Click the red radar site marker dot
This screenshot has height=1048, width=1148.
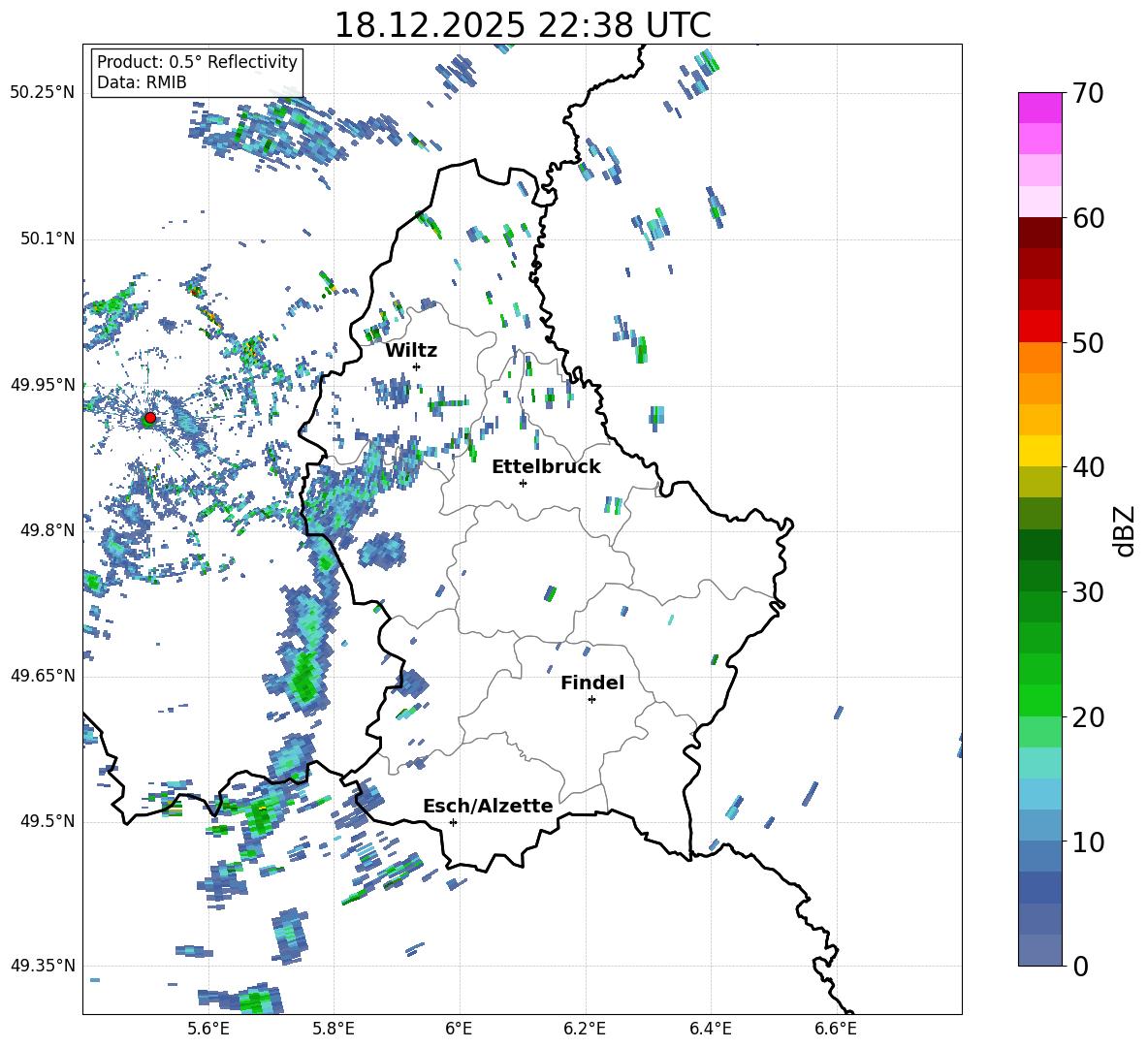click(149, 418)
